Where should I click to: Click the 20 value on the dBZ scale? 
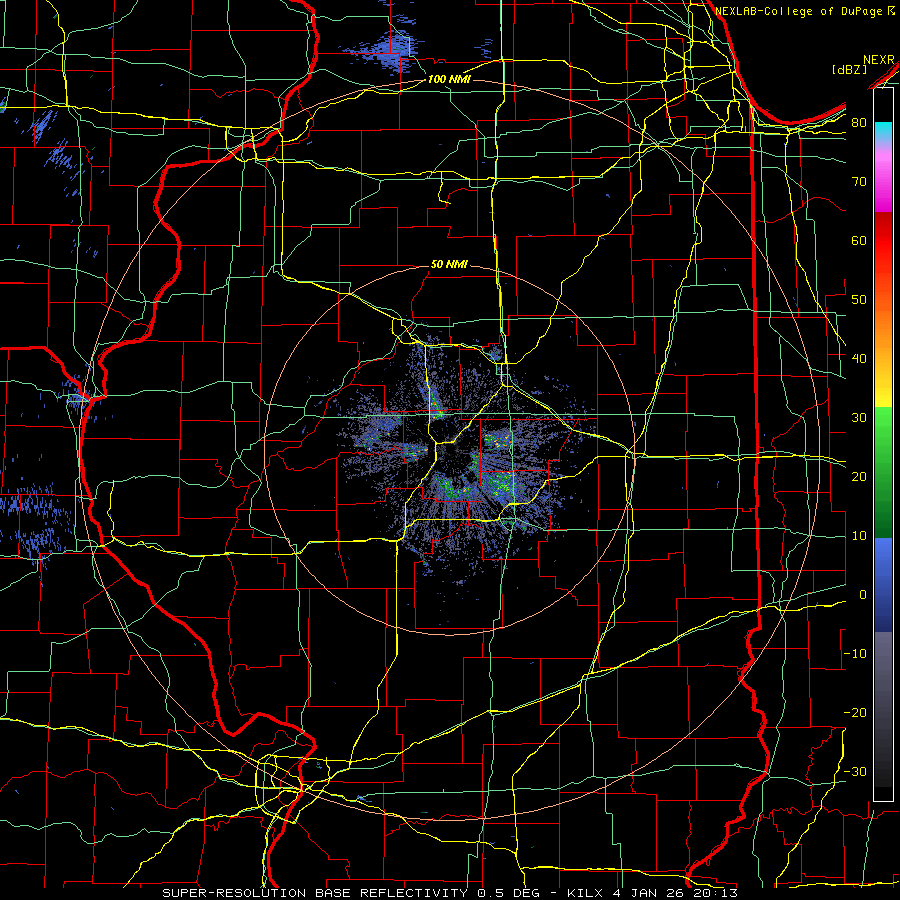click(859, 476)
